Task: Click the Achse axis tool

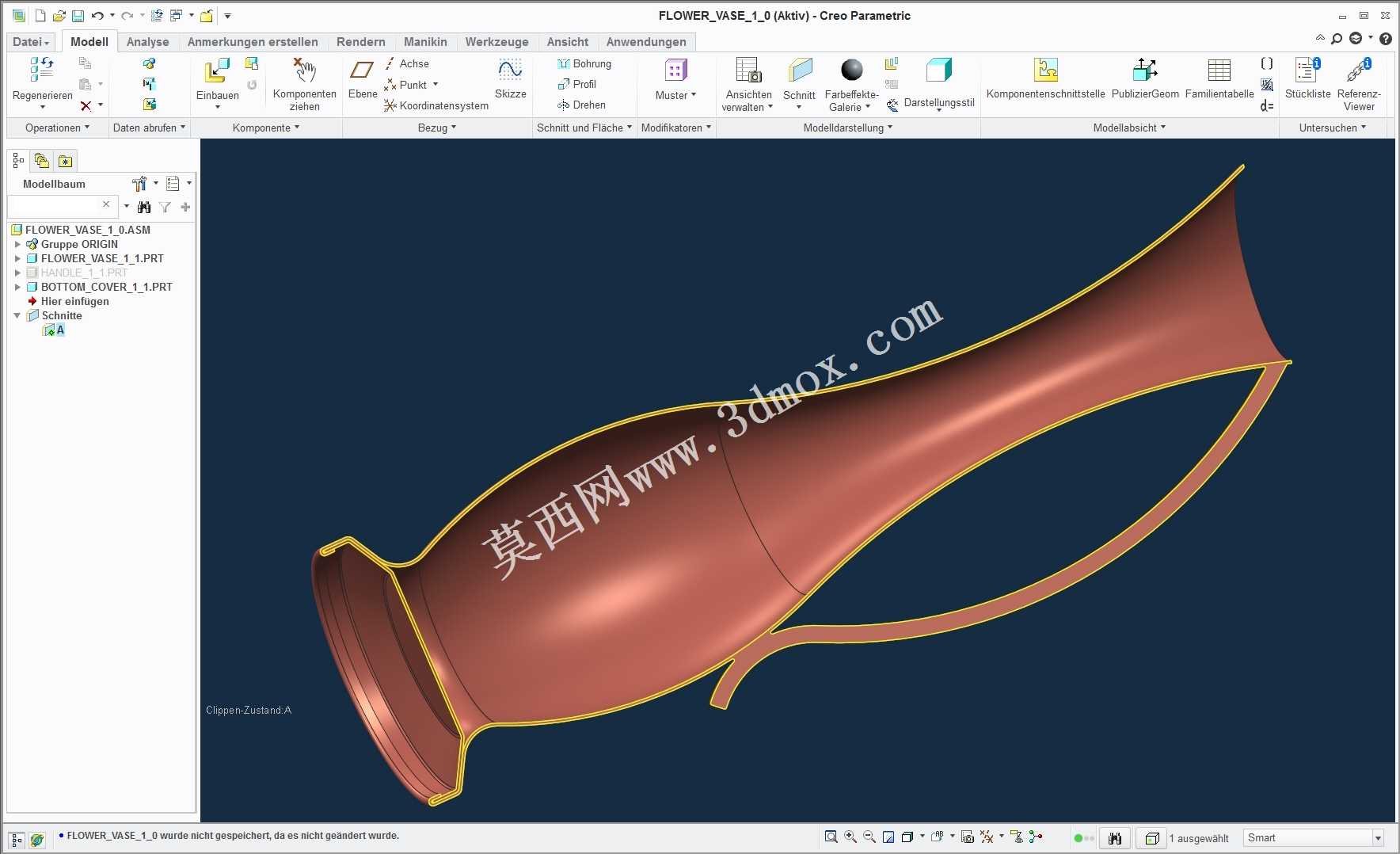Action: 407,63
